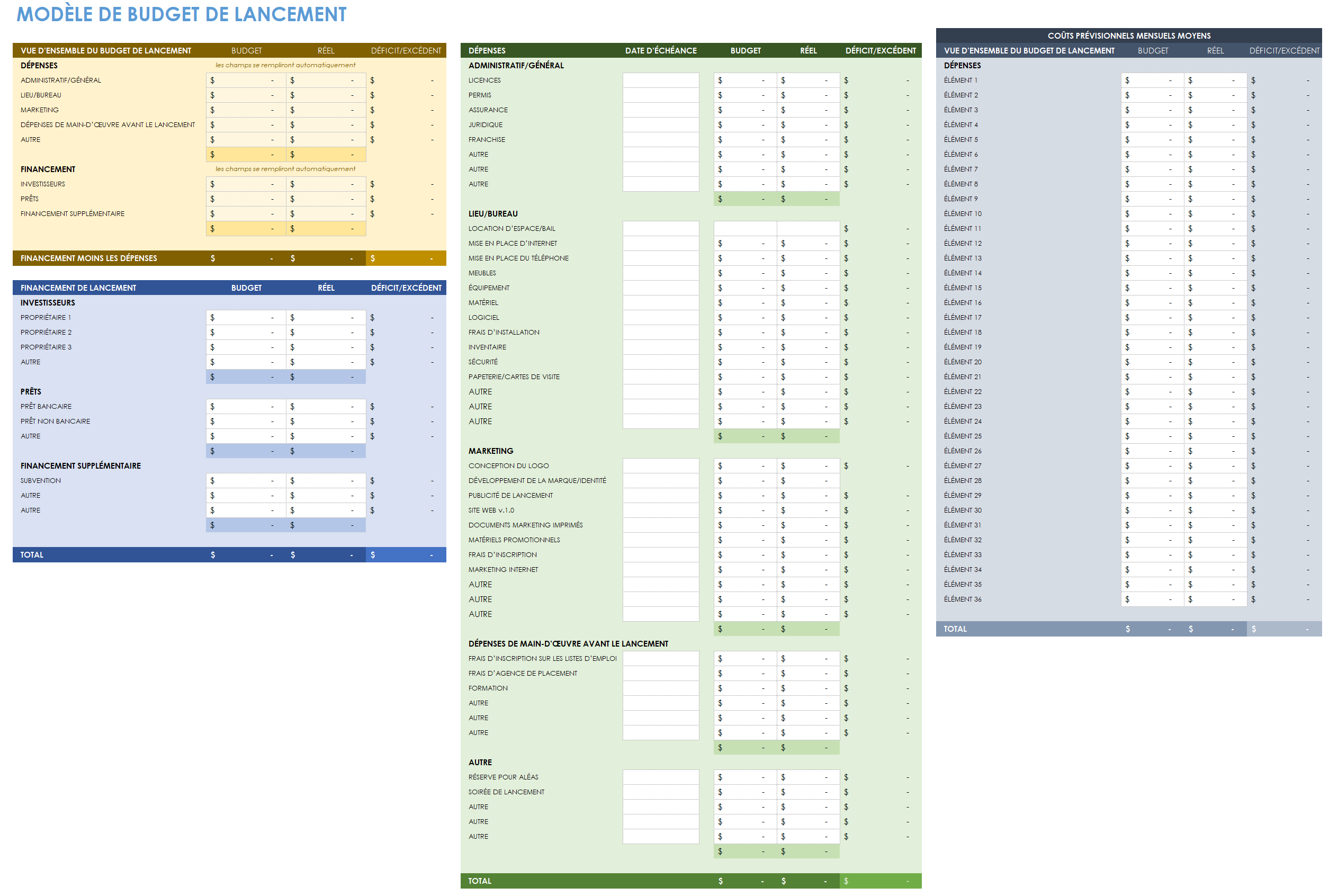Select the yellow 'VUE D'ENSEMBLE DU BUDGET DE LANCEMENT' header

click(106, 51)
